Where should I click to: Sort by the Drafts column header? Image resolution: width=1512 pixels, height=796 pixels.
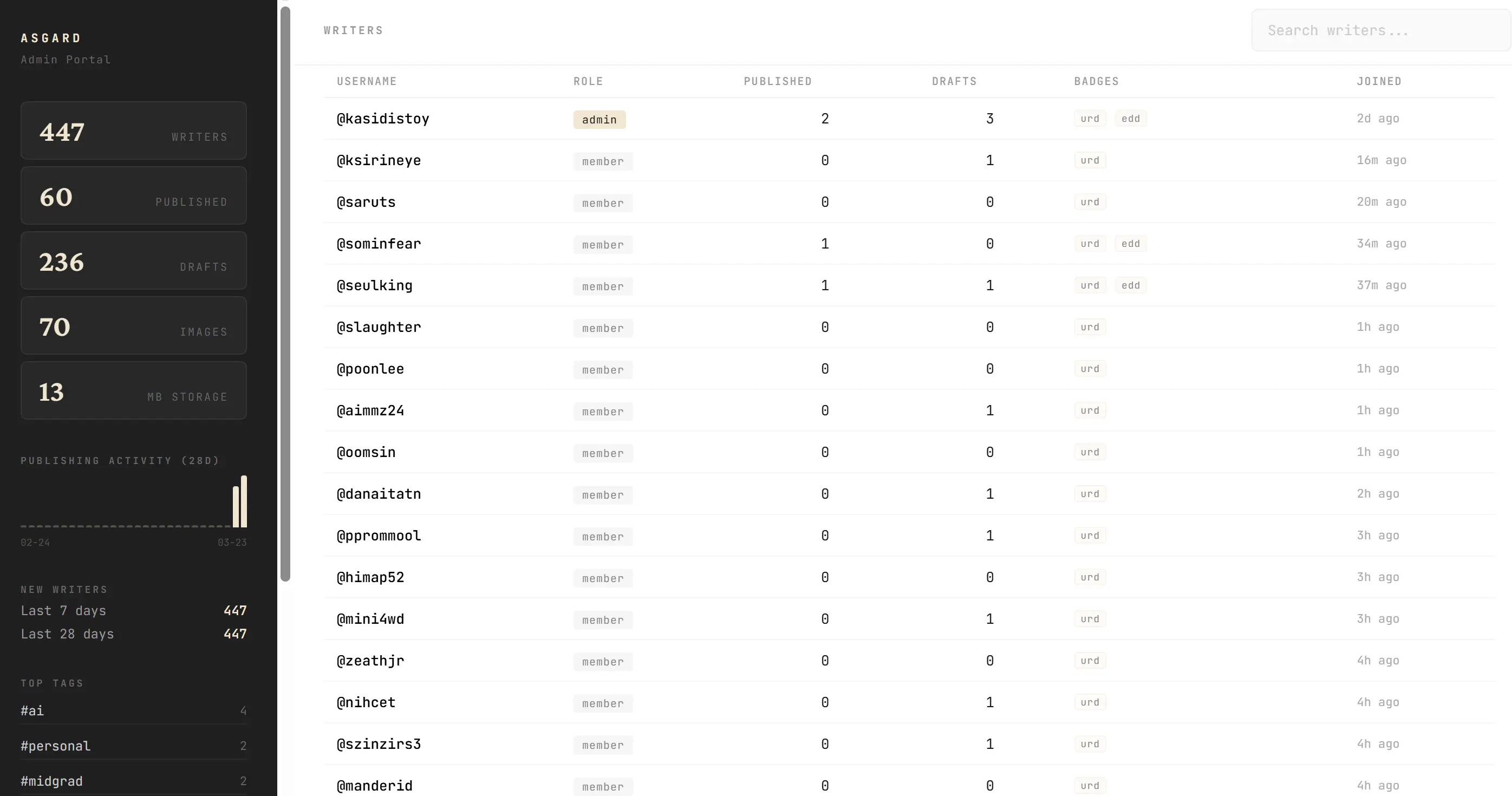[954, 81]
